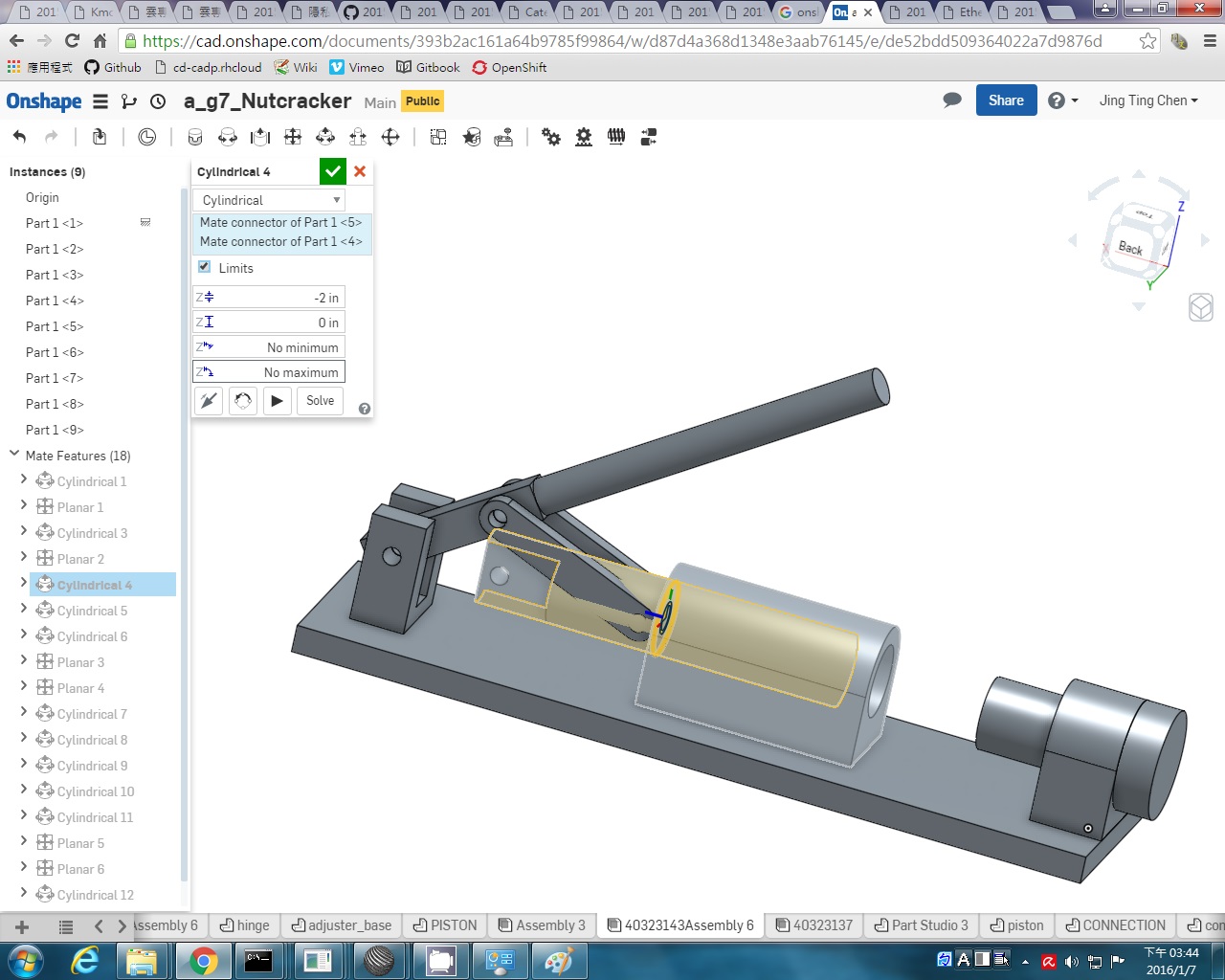The width and height of the screenshot is (1225, 980).
Task: Select Mate connector of Part 1 <4> entry
Action: pyautogui.click(x=281, y=241)
